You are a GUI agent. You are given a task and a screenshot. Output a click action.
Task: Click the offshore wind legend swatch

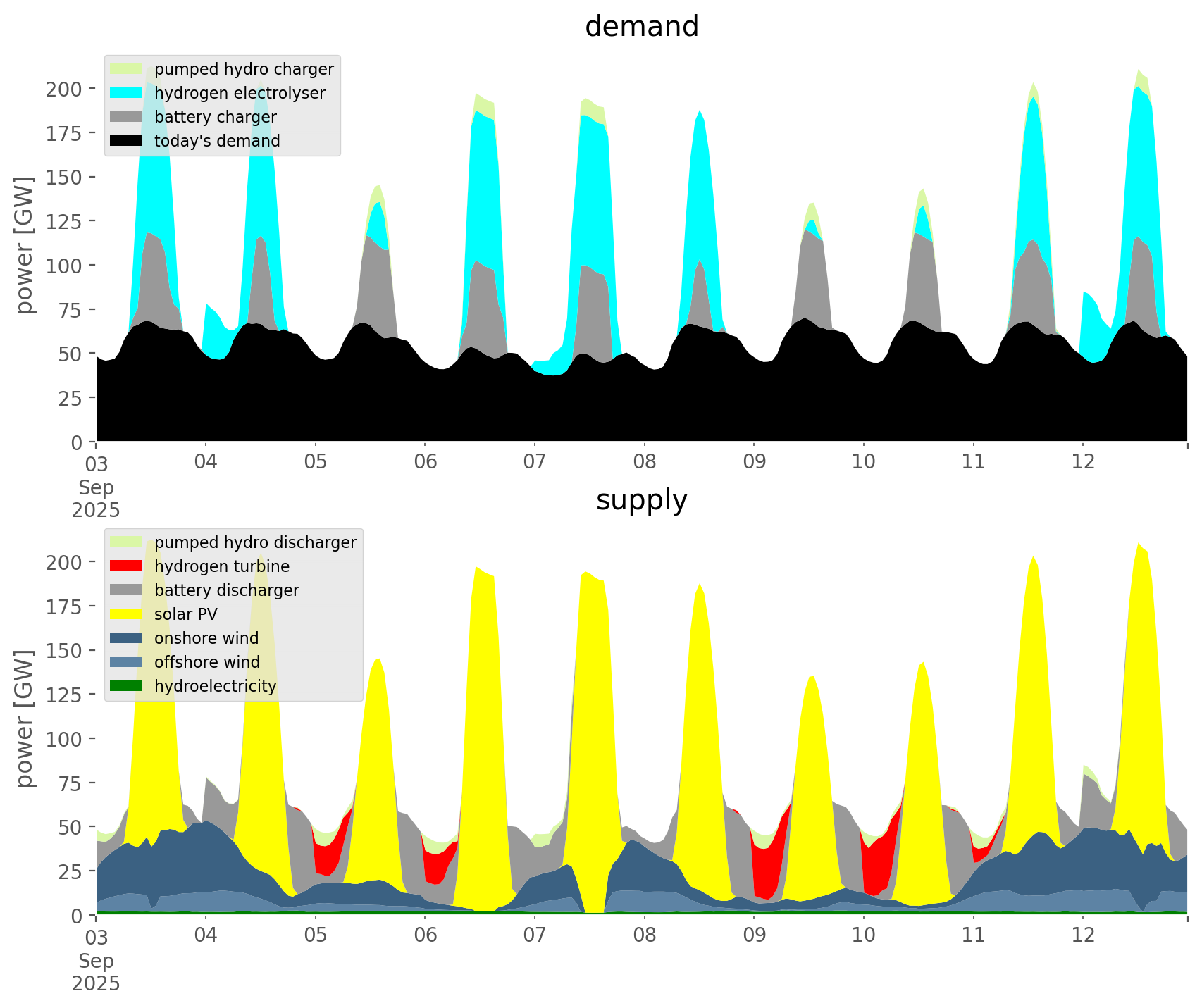[126, 662]
